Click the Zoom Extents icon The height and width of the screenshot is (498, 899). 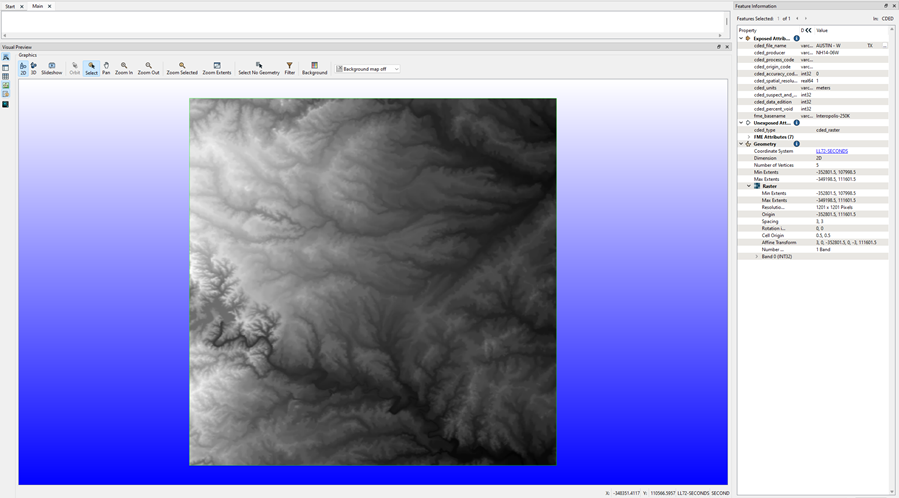click(x=217, y=68)
